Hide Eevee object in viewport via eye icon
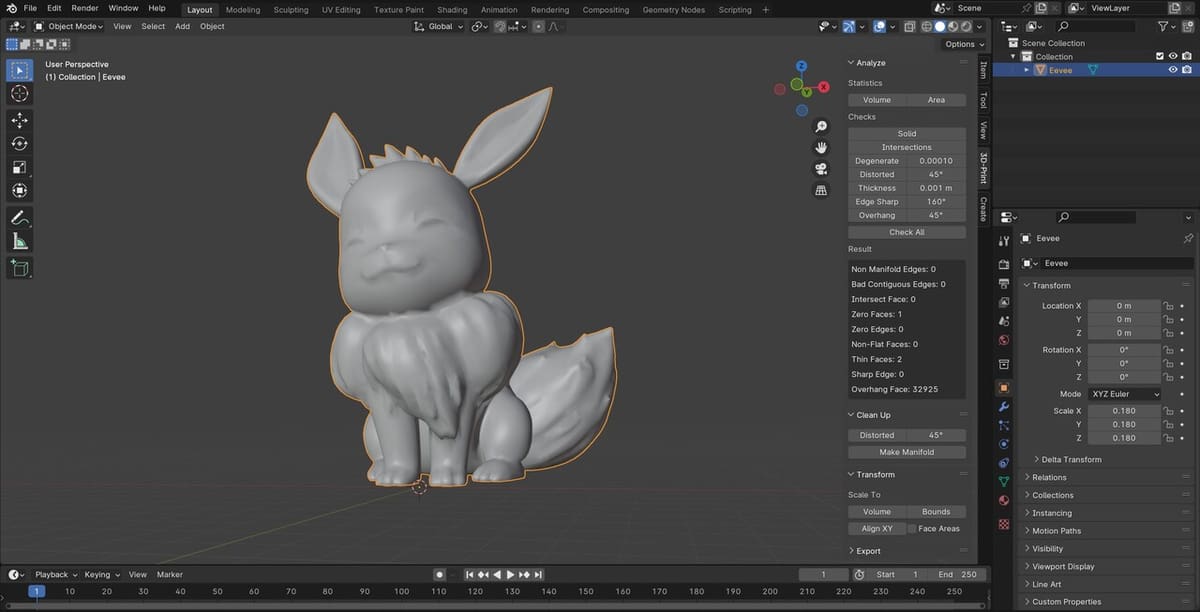The width and height of the screenshot is (1200, 612). pos(1173,70)
